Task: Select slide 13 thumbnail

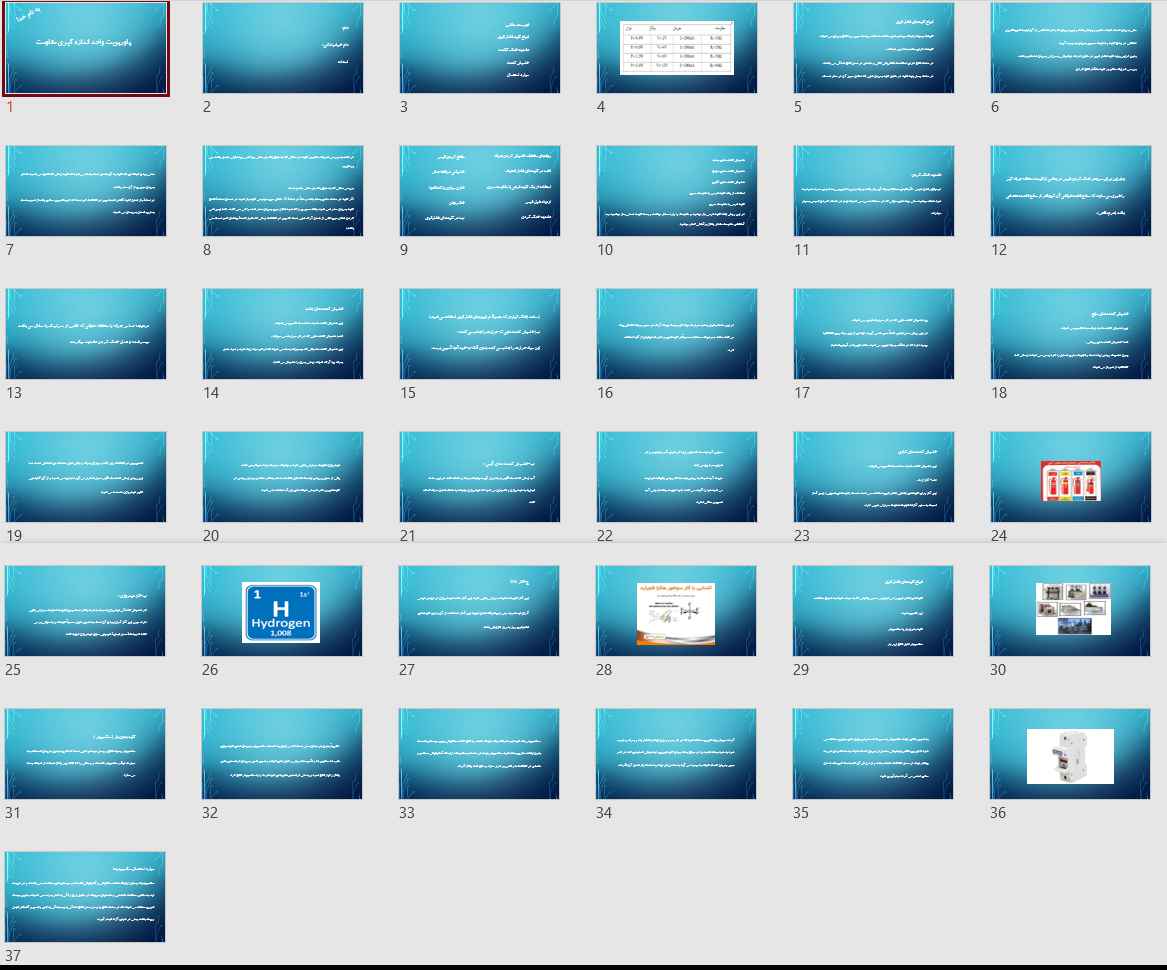Action: click(85, 334)
